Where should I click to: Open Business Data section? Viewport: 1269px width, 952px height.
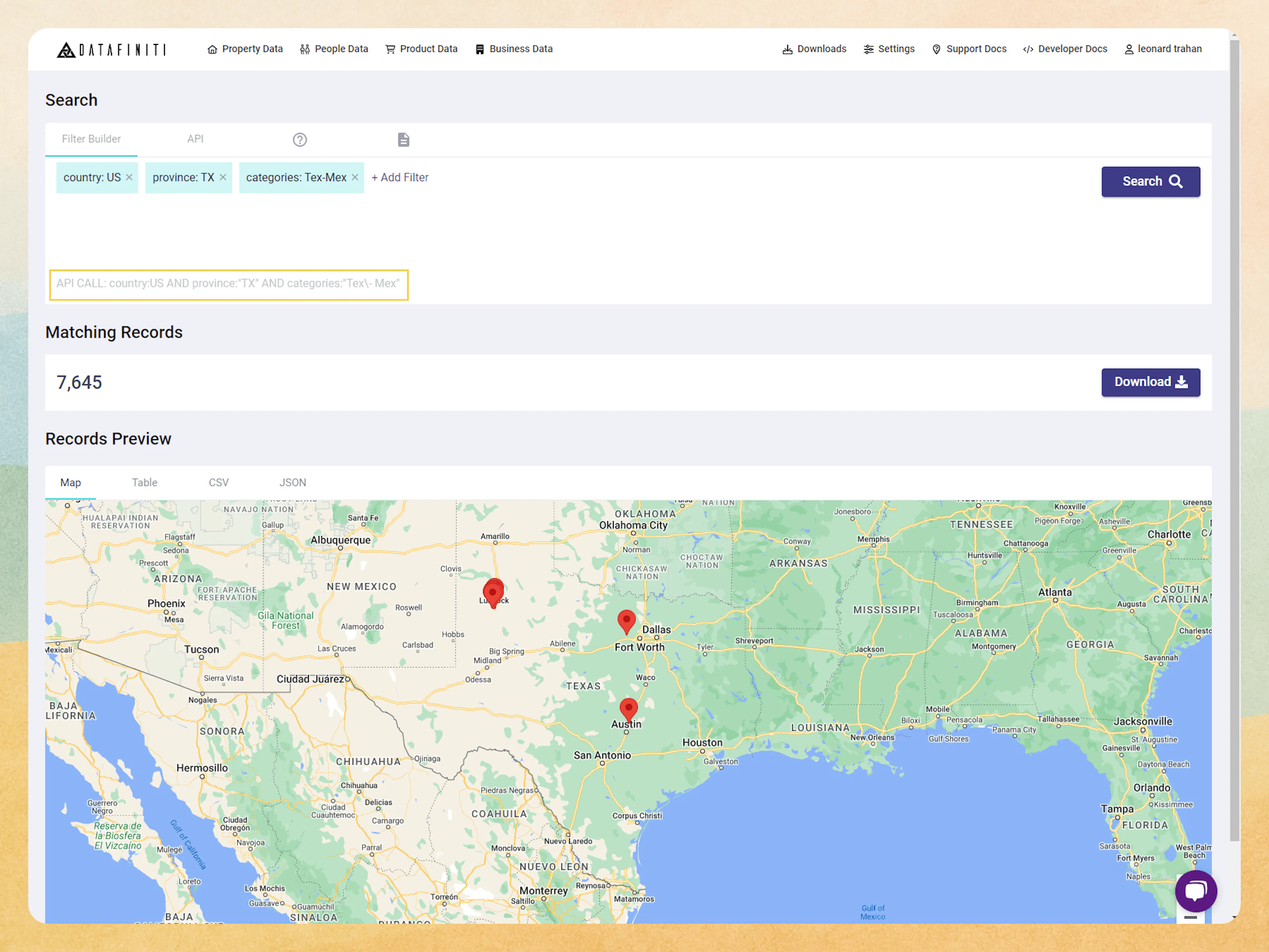coord(514,49)
